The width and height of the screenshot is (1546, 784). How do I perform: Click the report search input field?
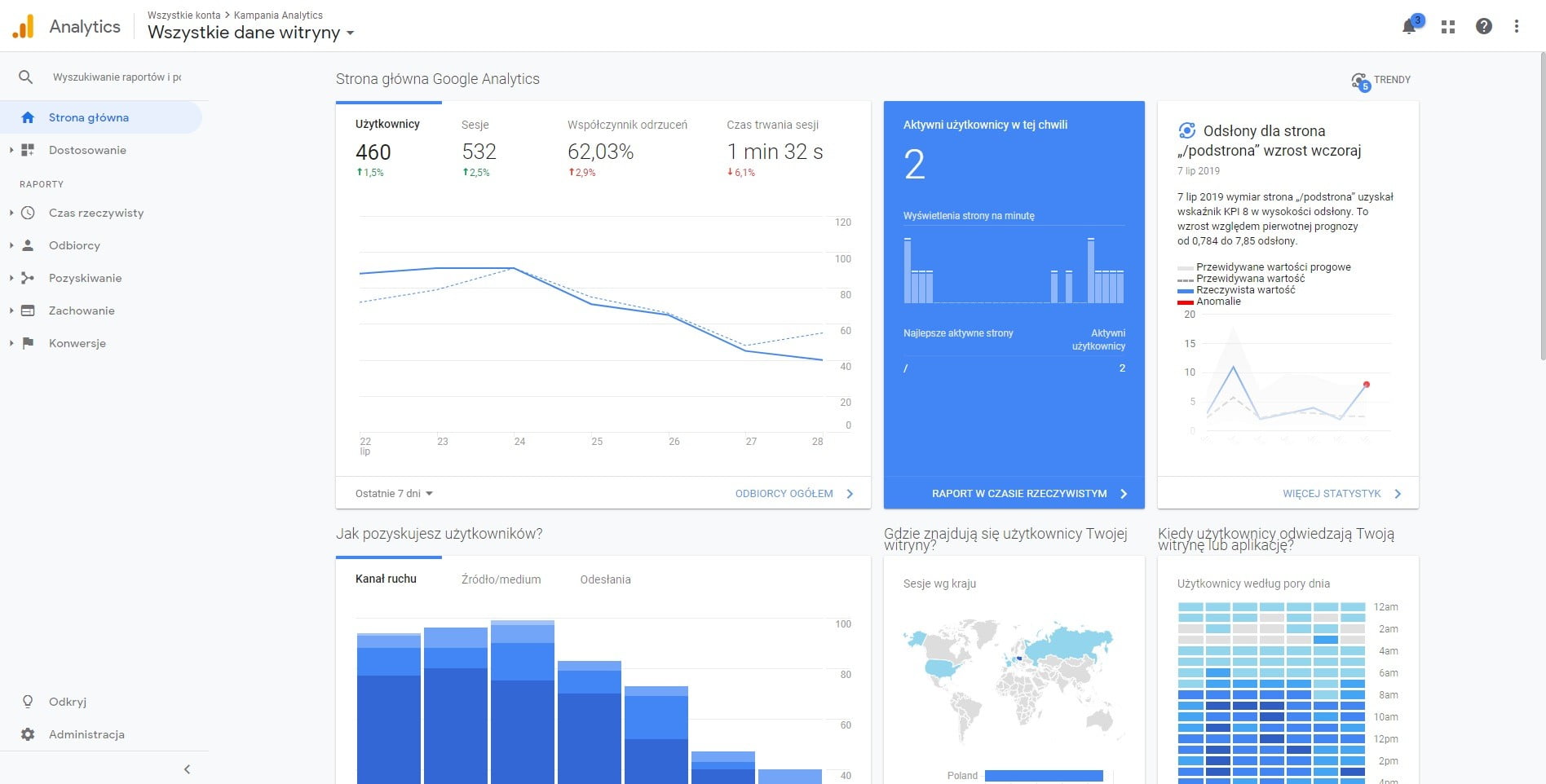(x=117, y=77)
